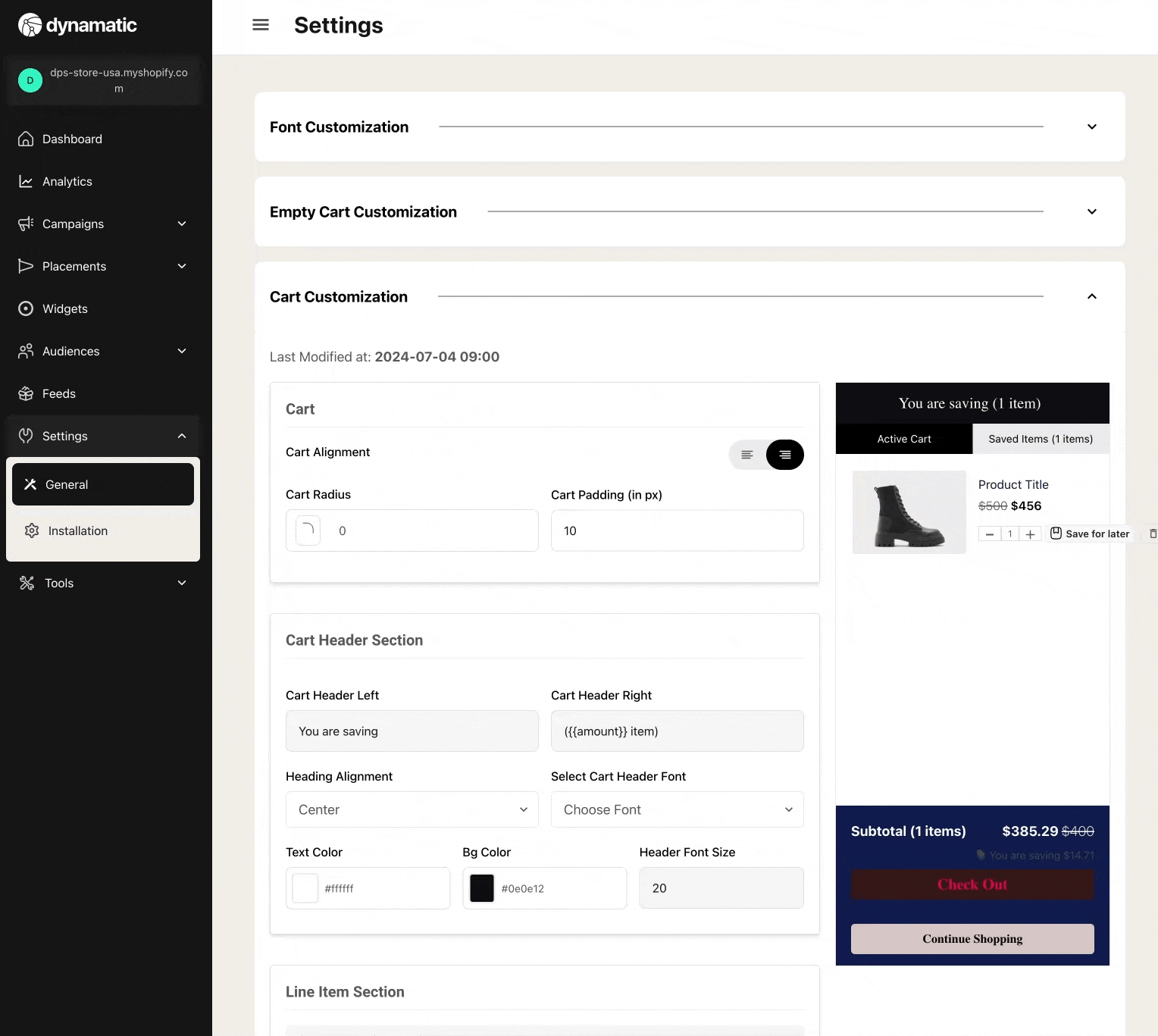This screenshot has height=1036, width=1158.
Task: Open the Heading Alignment dropdown
Action: [412, 809]
